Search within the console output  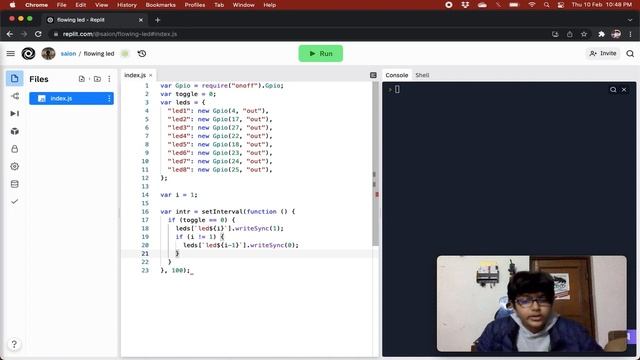[613, 89]
